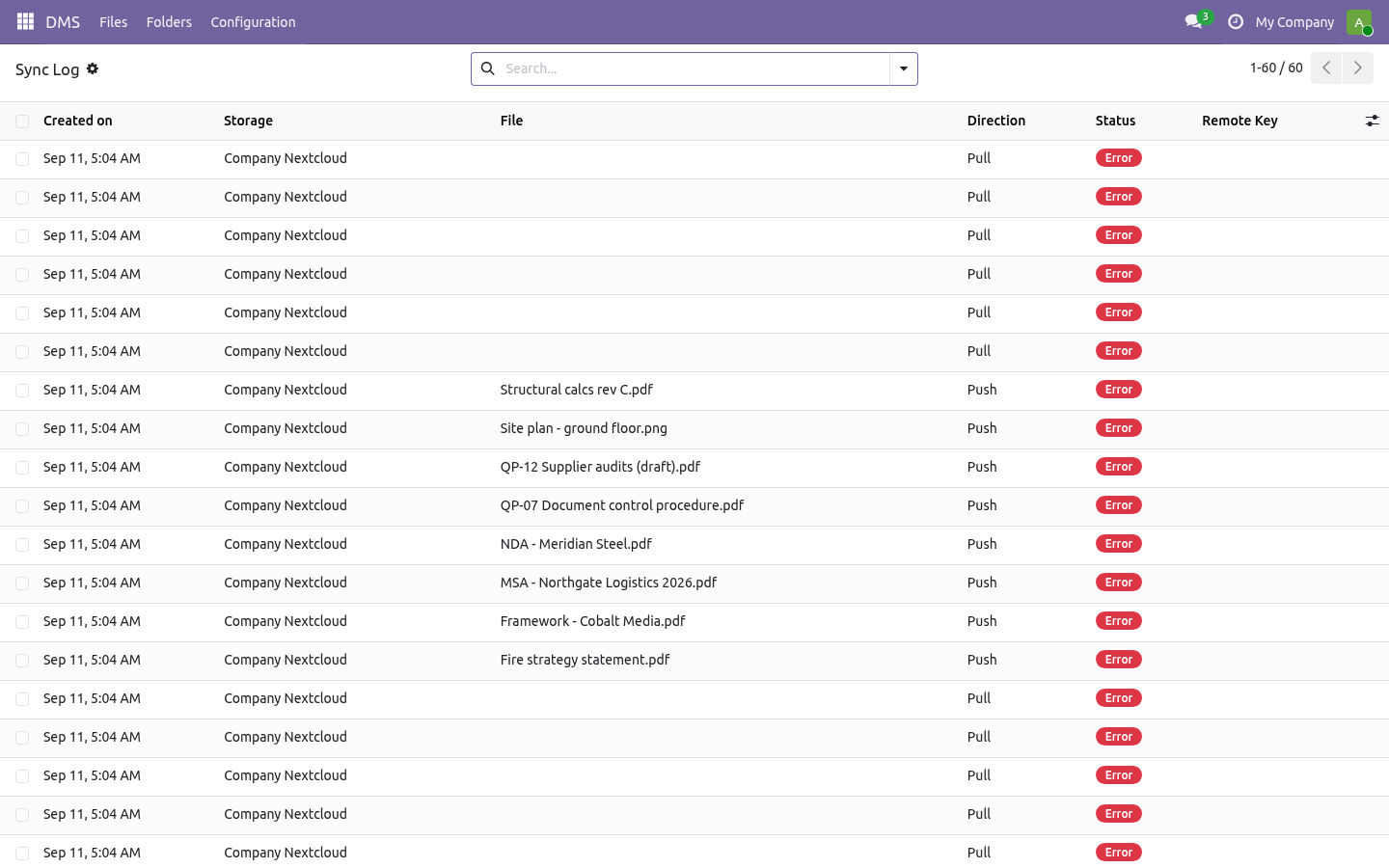The width and height of the screenshot is (1389, 868).
Task: Switch company via My Company
Action: point(1294,21)
